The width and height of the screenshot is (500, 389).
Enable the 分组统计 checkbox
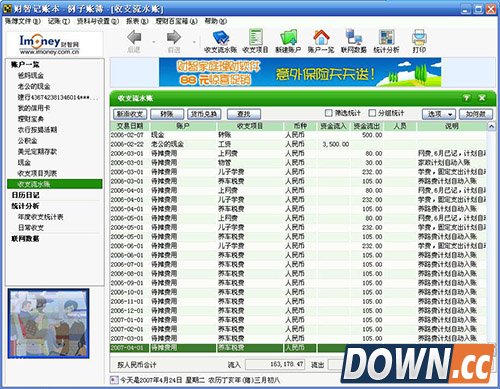pos(372,113)
